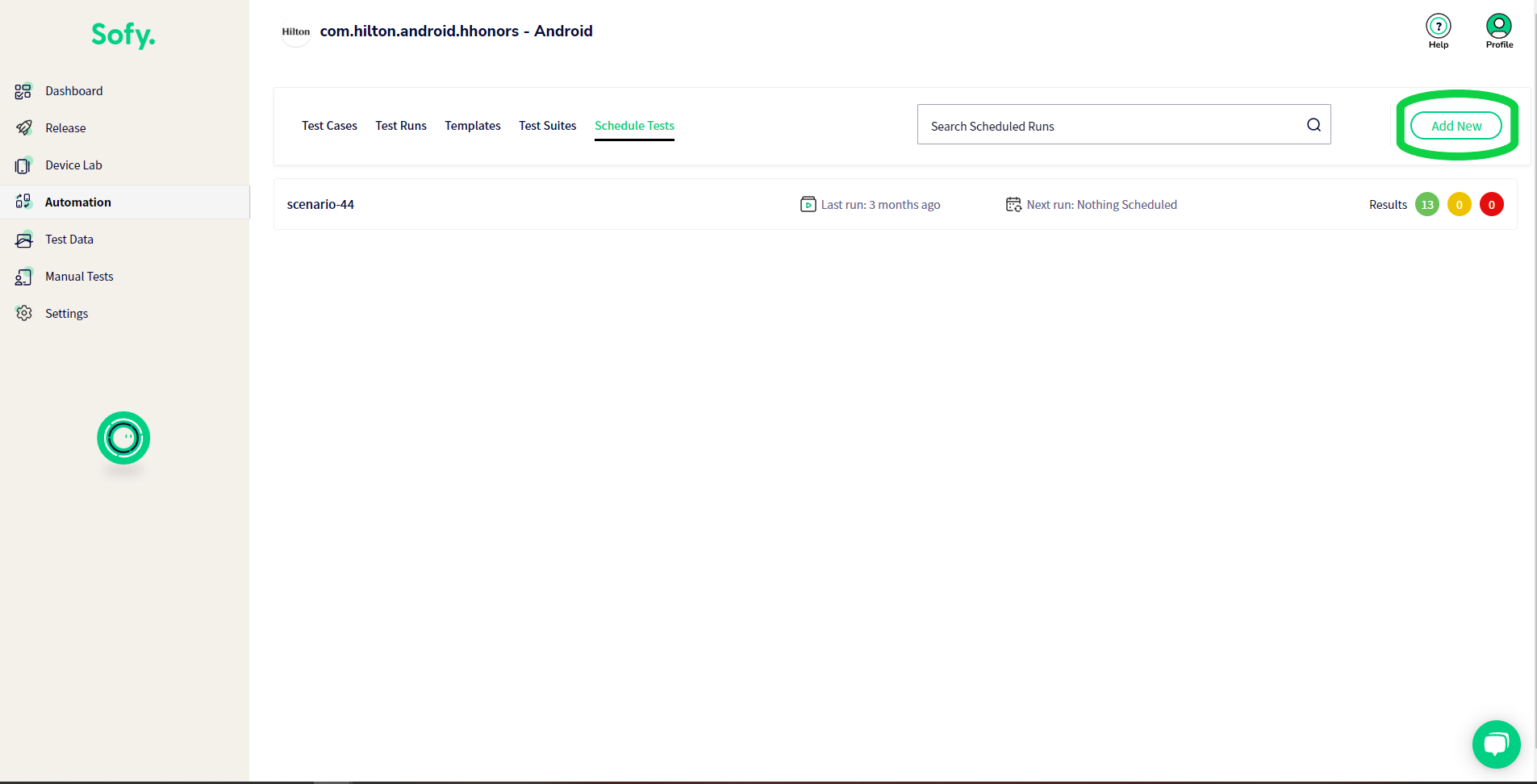Image resolution: width=1537 pixels, height=784 pixels.
Task: Open the Dashboard sidebar icon
Action: coord(23,91)
